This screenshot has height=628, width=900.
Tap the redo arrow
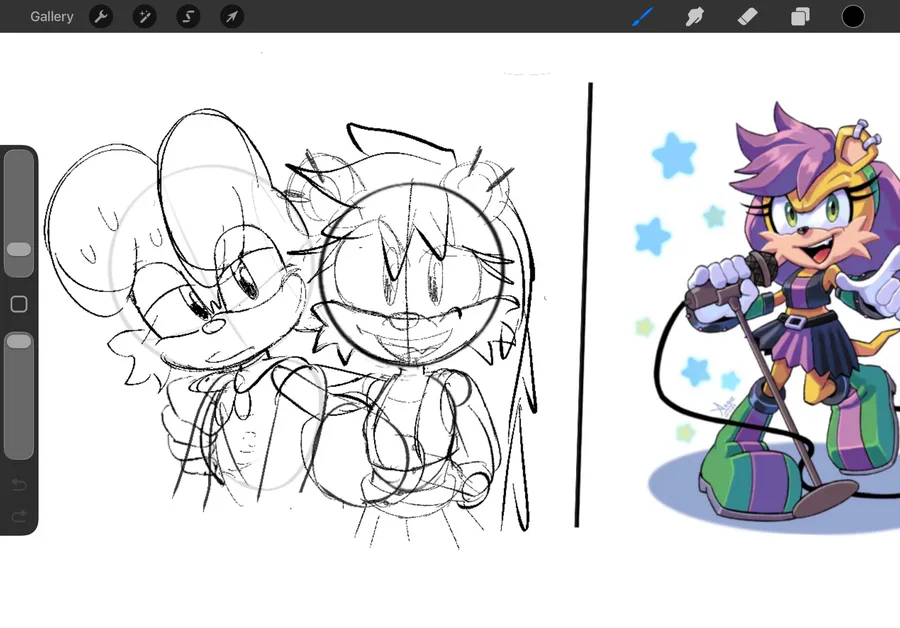click(19, 517)
